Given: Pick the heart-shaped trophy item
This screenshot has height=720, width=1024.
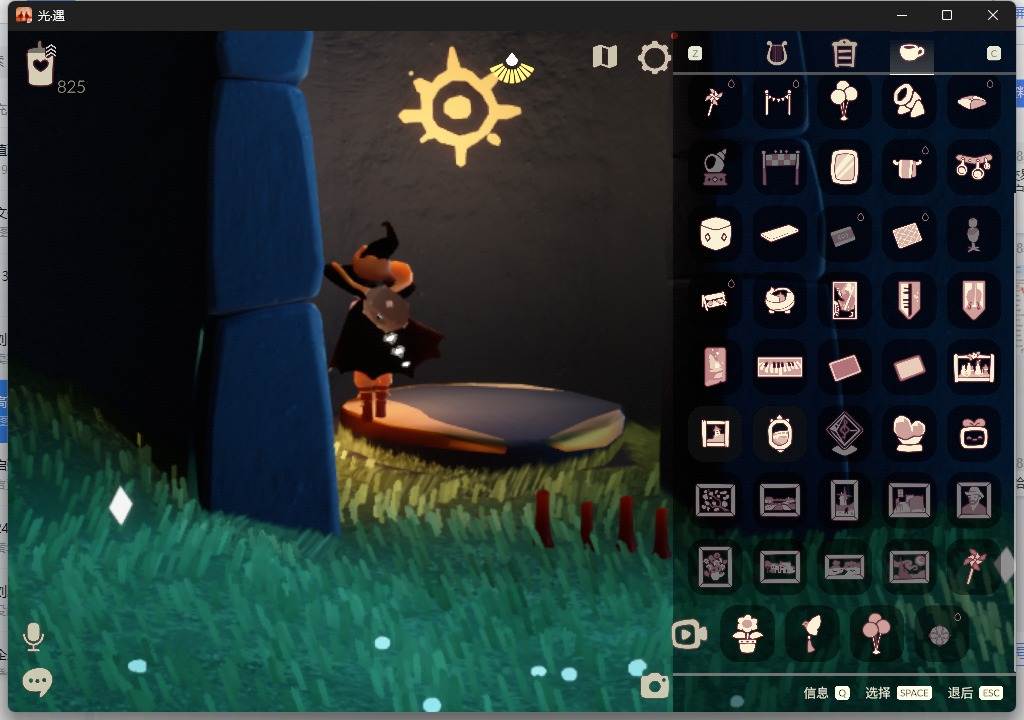Looking at the screenshot, I should (908, 433).
